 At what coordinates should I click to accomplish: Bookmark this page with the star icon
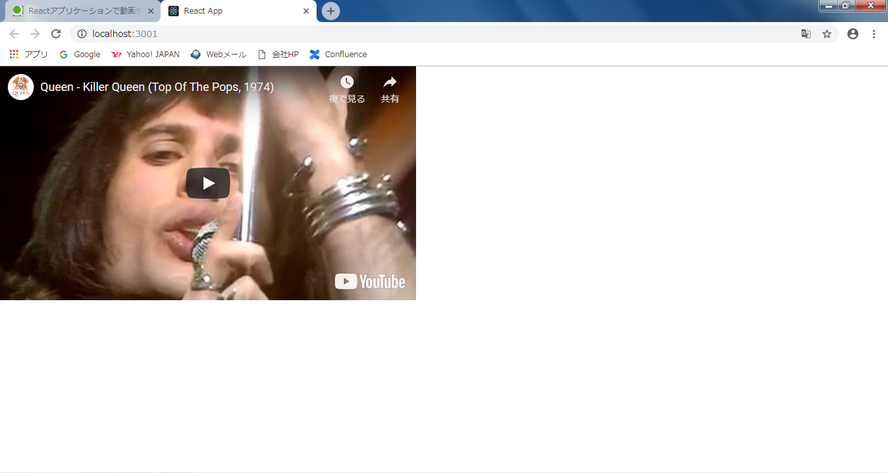tap(827, 34)
